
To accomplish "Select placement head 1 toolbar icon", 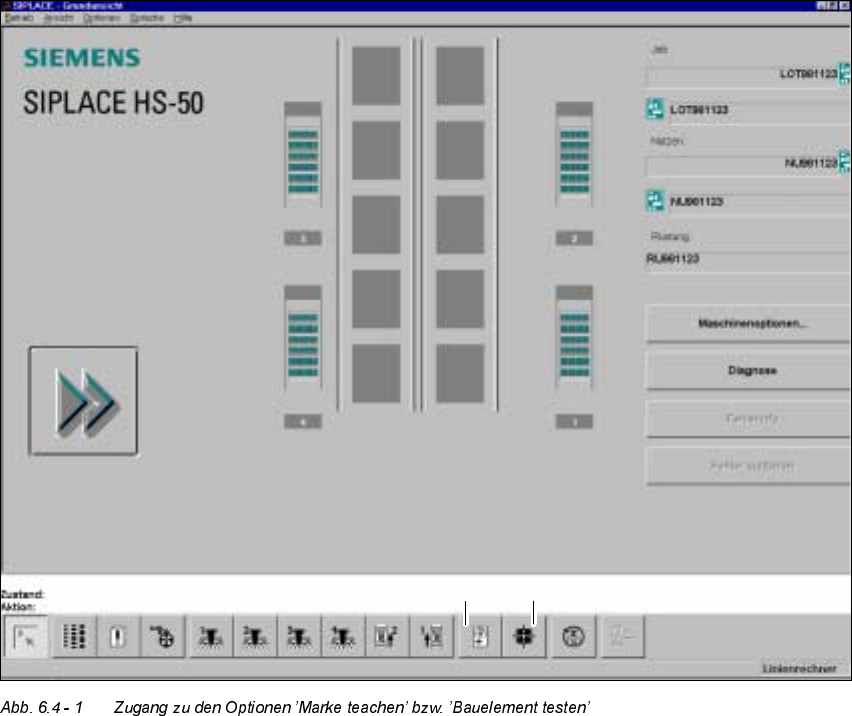I will (x=210, y=636).
